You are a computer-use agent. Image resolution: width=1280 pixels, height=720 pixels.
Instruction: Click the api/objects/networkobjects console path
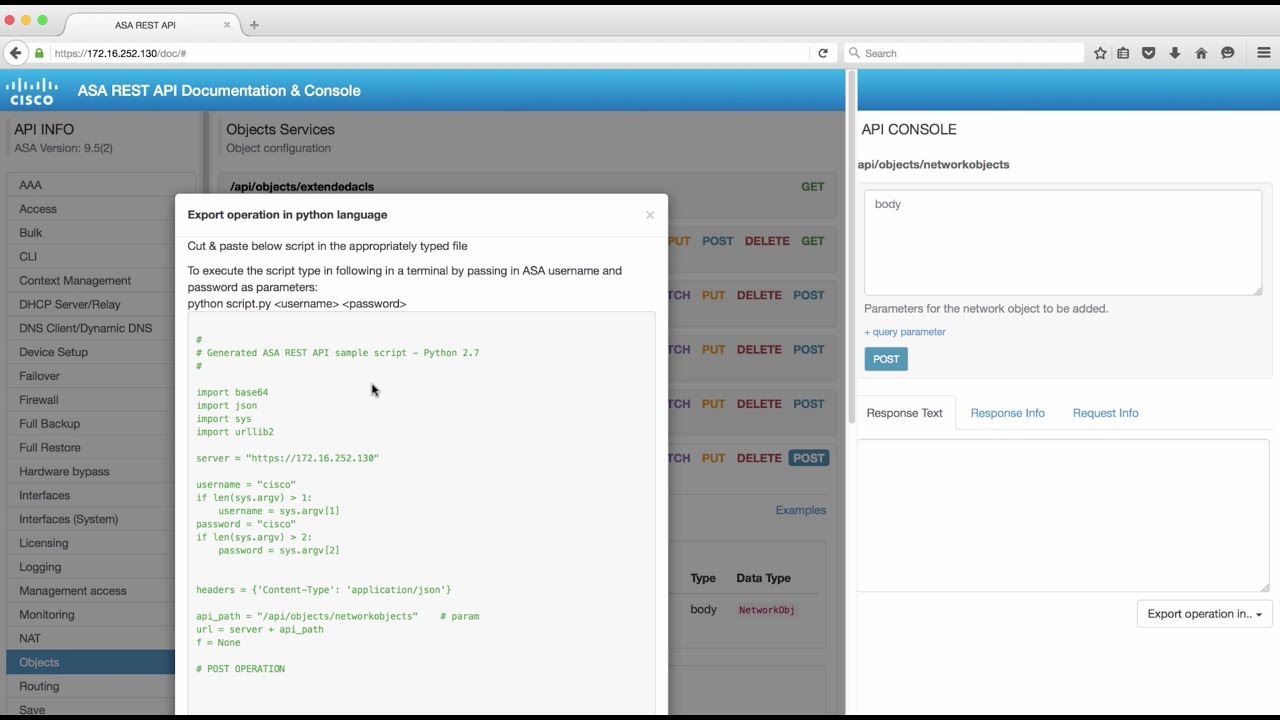point(933,164)
